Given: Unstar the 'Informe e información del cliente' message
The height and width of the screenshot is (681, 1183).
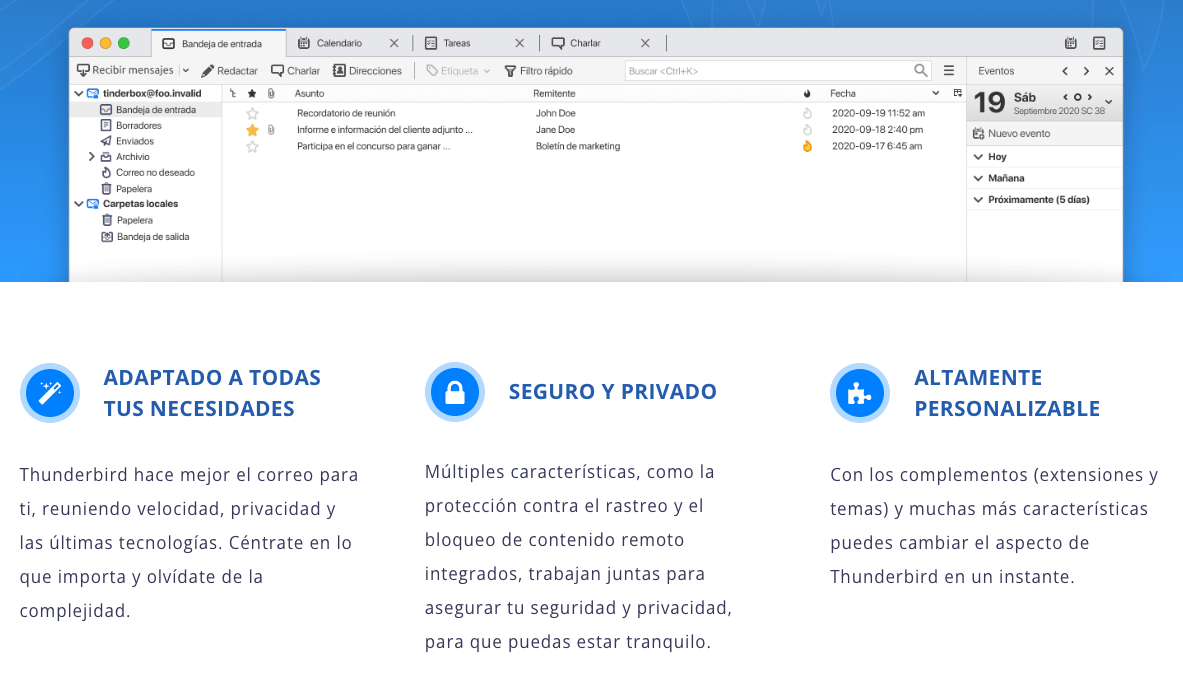Looking at the screenshot, I should [x=252, y=129].
